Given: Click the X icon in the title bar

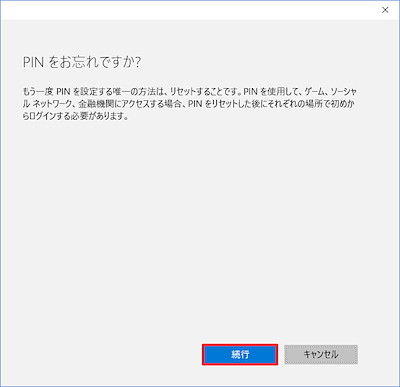Looking at the screenshot, I should 385,10.
